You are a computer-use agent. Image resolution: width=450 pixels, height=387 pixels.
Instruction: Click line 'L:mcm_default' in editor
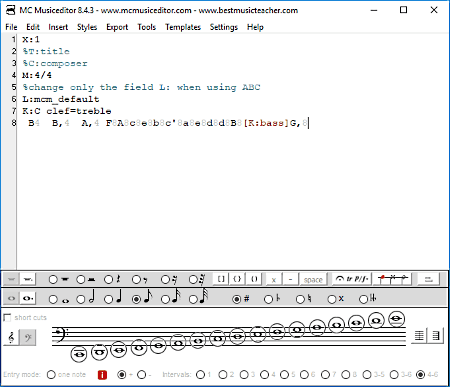pos(61,99)
